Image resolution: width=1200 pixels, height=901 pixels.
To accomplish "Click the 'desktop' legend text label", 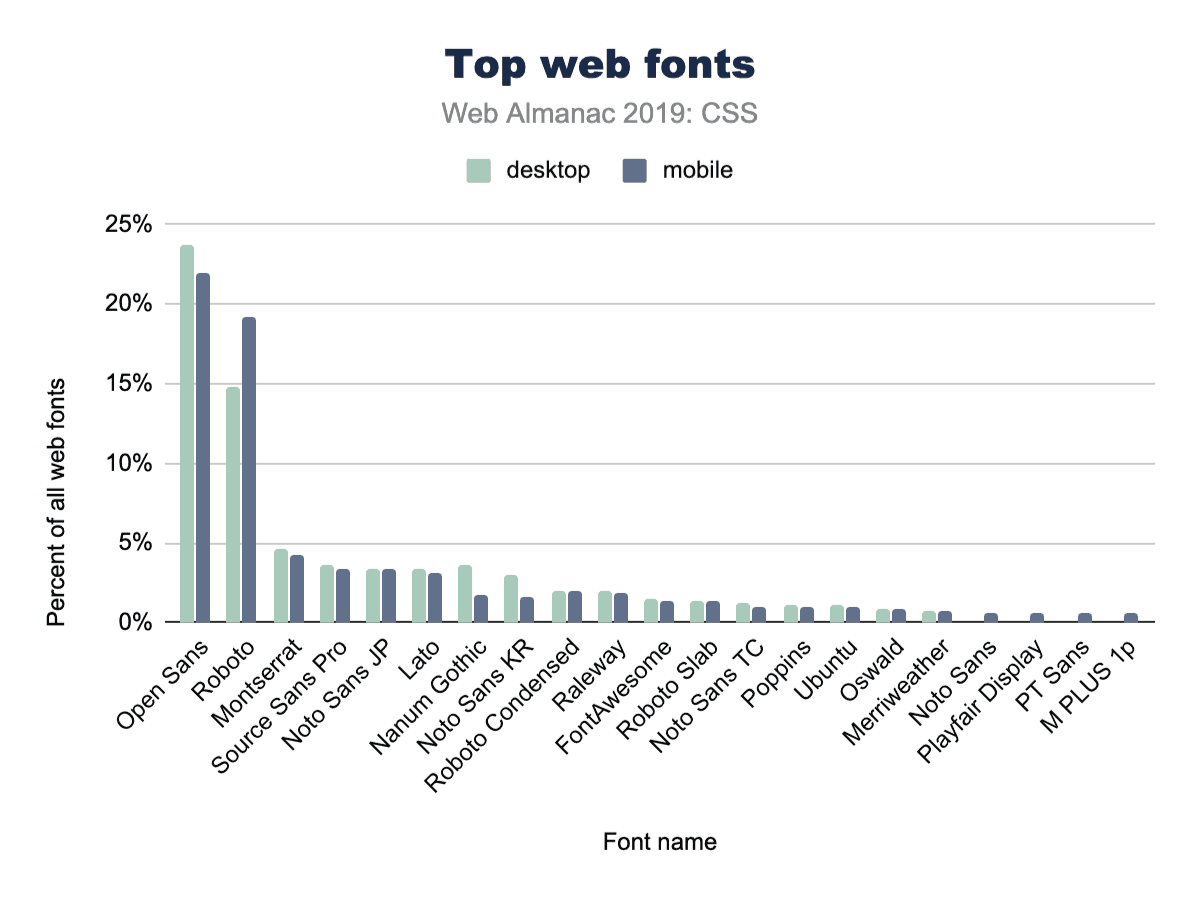I will pyautogui.click(x=548, y=171).
